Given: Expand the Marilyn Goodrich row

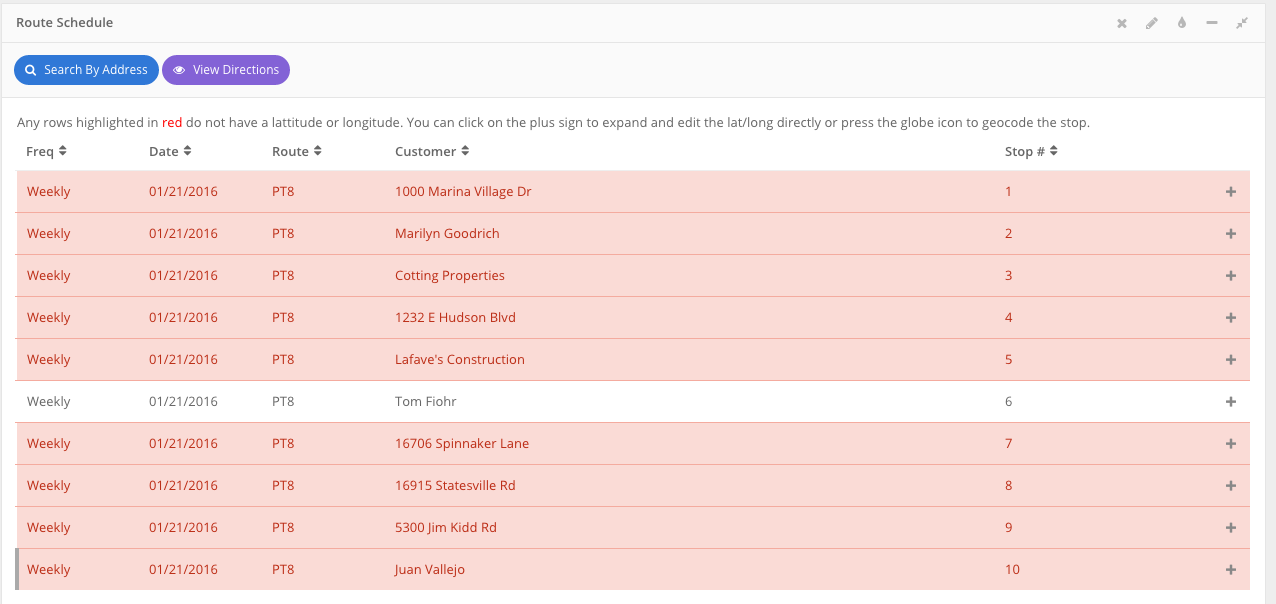Looking at the screenshot, I should coord(1231,234).
